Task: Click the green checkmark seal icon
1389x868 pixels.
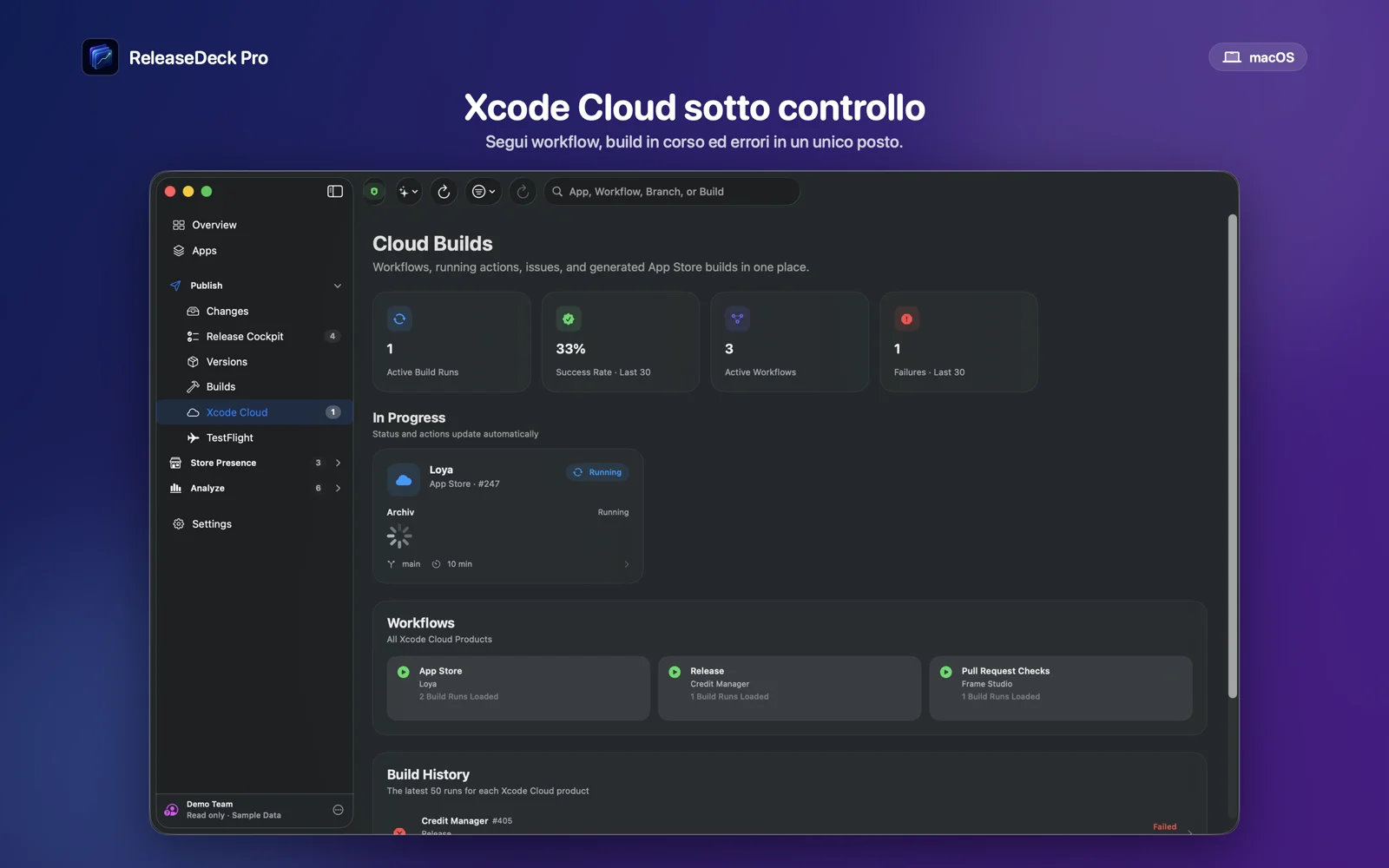Action: (x=569, y=319)
